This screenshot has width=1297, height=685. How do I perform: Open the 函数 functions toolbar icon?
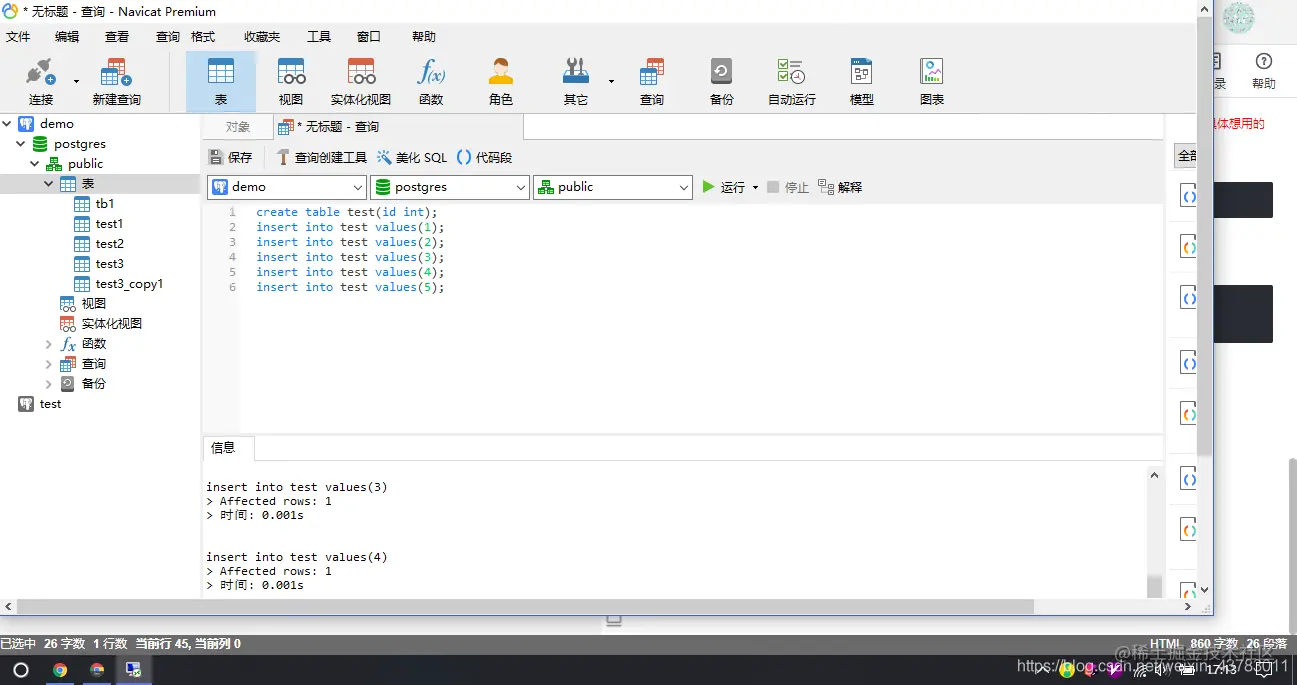click(431, 82)
